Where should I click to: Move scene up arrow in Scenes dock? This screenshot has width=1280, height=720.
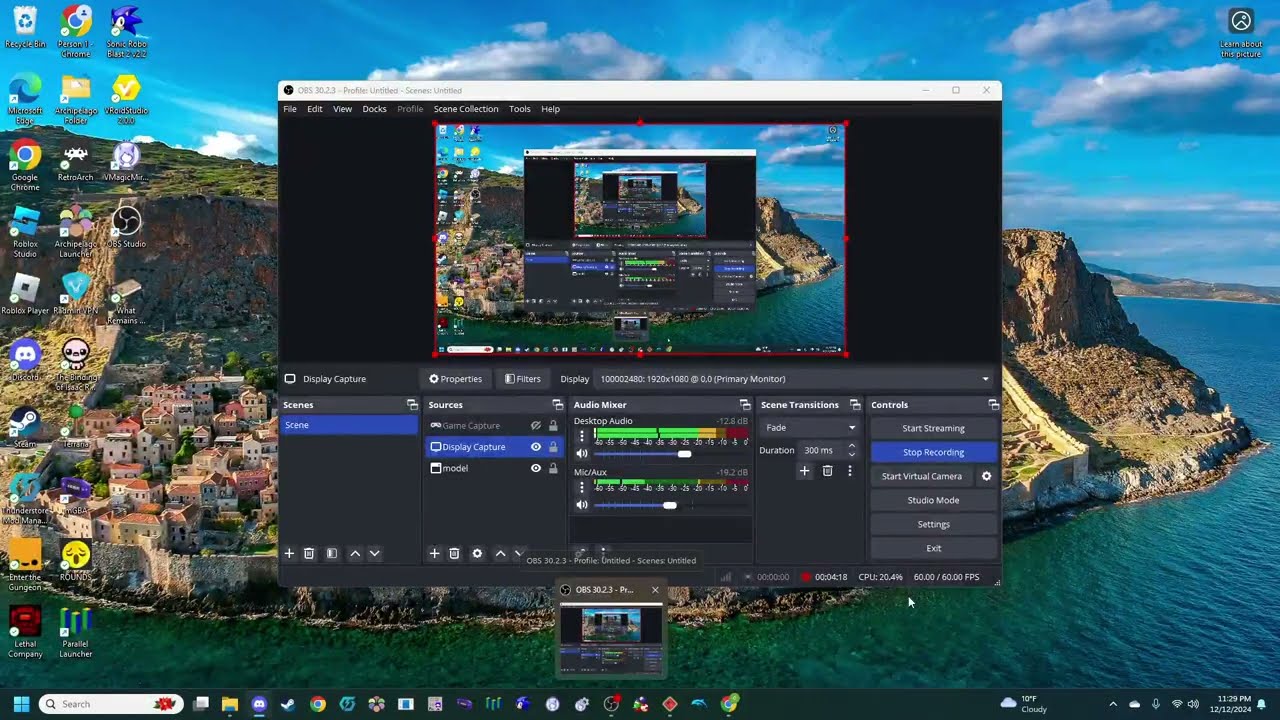[355, 553]
